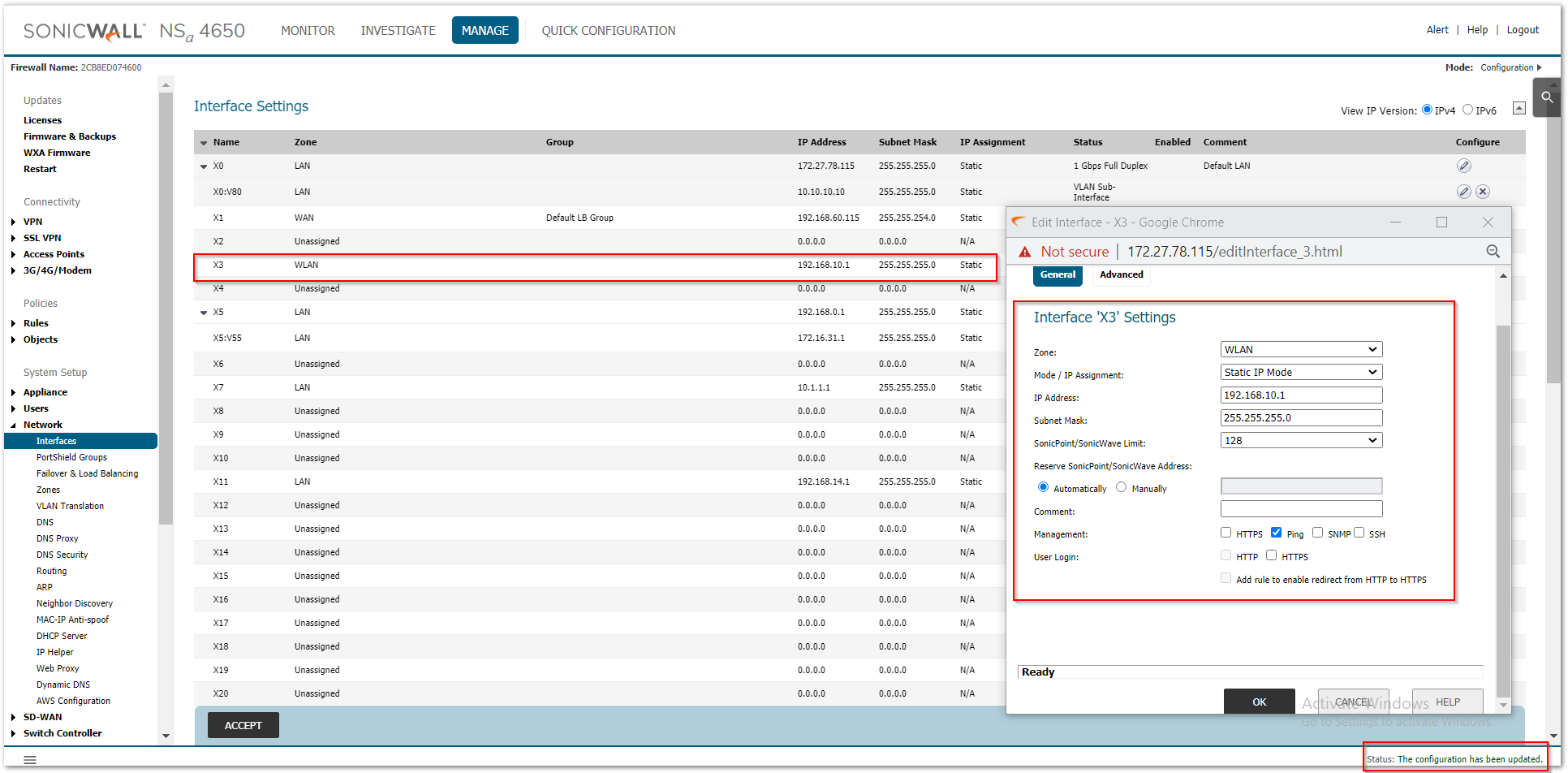Open PortShield Groups in sidebar
1568x773 pixels.
point(71,457)
